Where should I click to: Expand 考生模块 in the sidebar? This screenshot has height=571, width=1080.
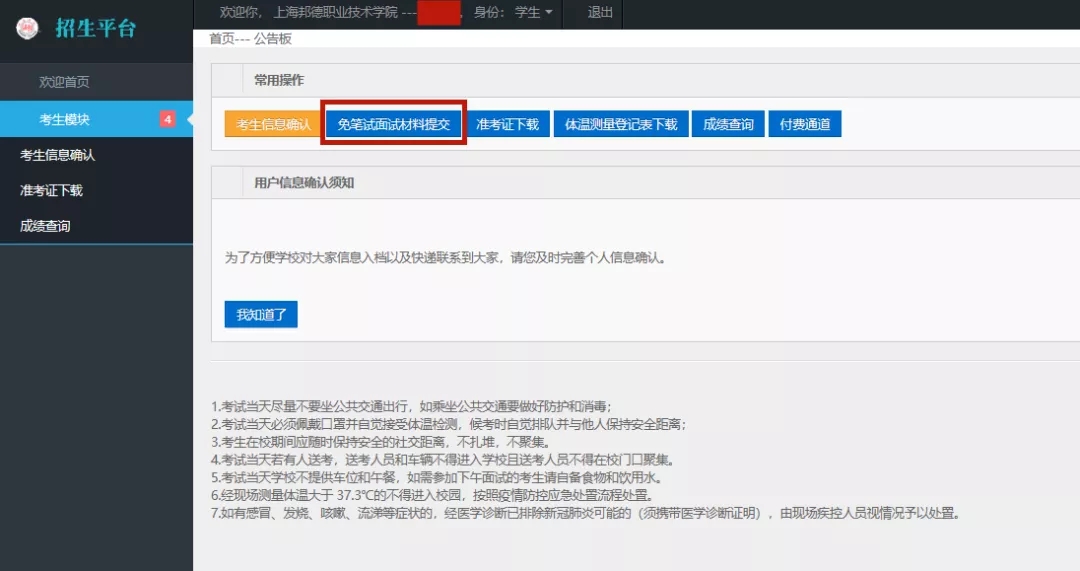[64, 119]
